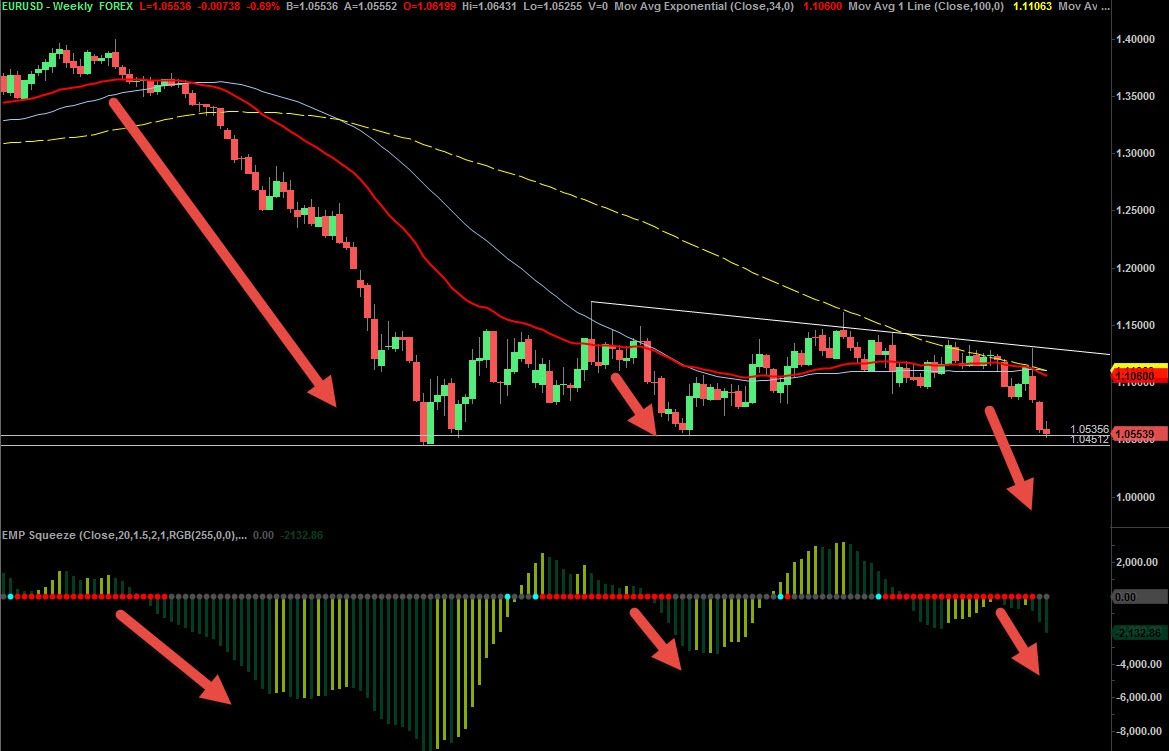Click the 1.20000 price axis label

[x=1135, y=268]
